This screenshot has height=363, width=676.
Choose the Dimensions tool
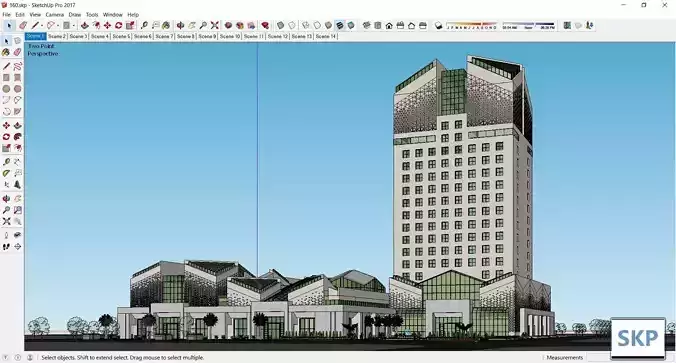17,162
